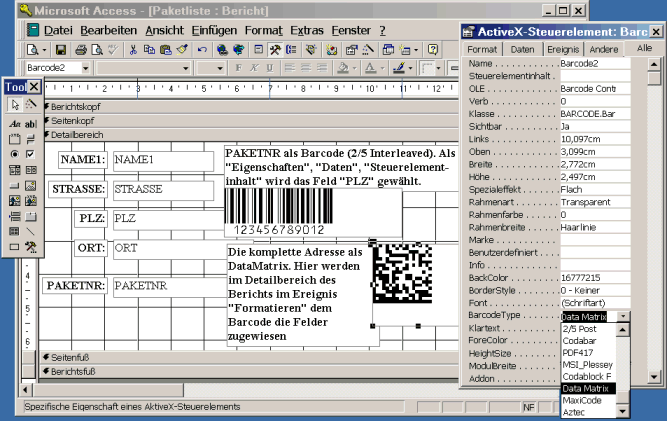Viewport: 667px width, 421px height.
Task: Click the Print icon
Action: click(81, 50)
